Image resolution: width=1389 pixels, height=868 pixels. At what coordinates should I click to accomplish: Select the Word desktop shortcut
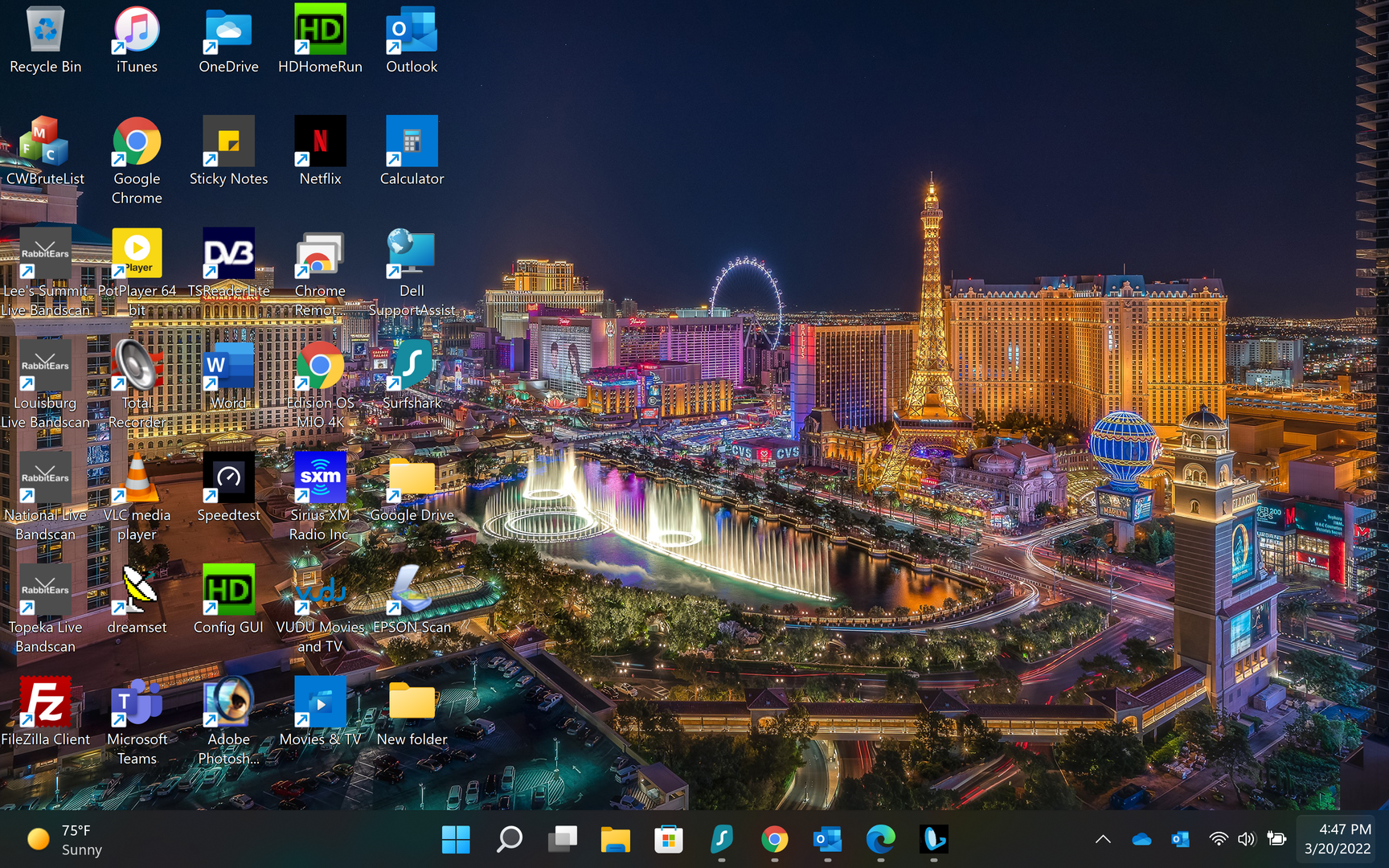pos(228,376)
